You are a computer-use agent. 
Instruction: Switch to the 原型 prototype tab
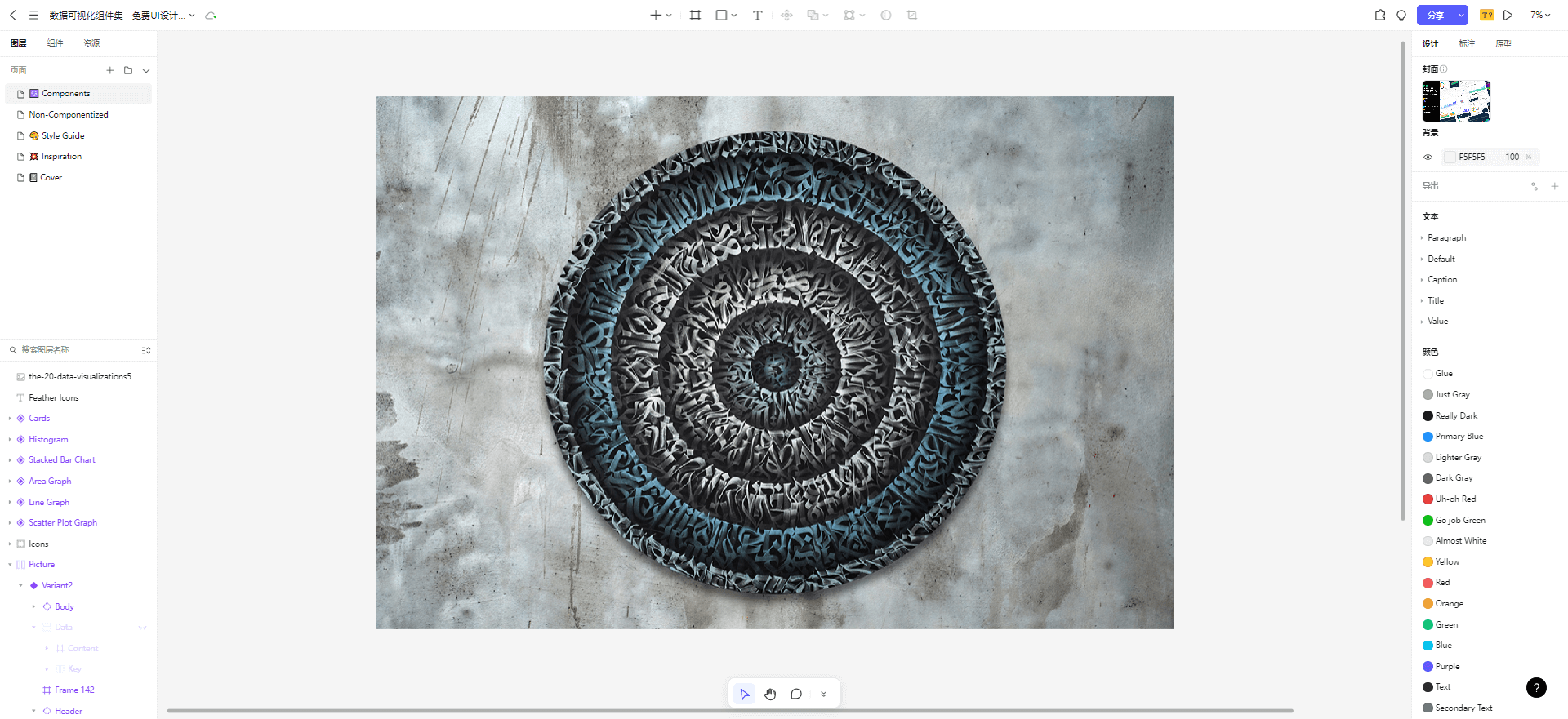pos(1503,43)
